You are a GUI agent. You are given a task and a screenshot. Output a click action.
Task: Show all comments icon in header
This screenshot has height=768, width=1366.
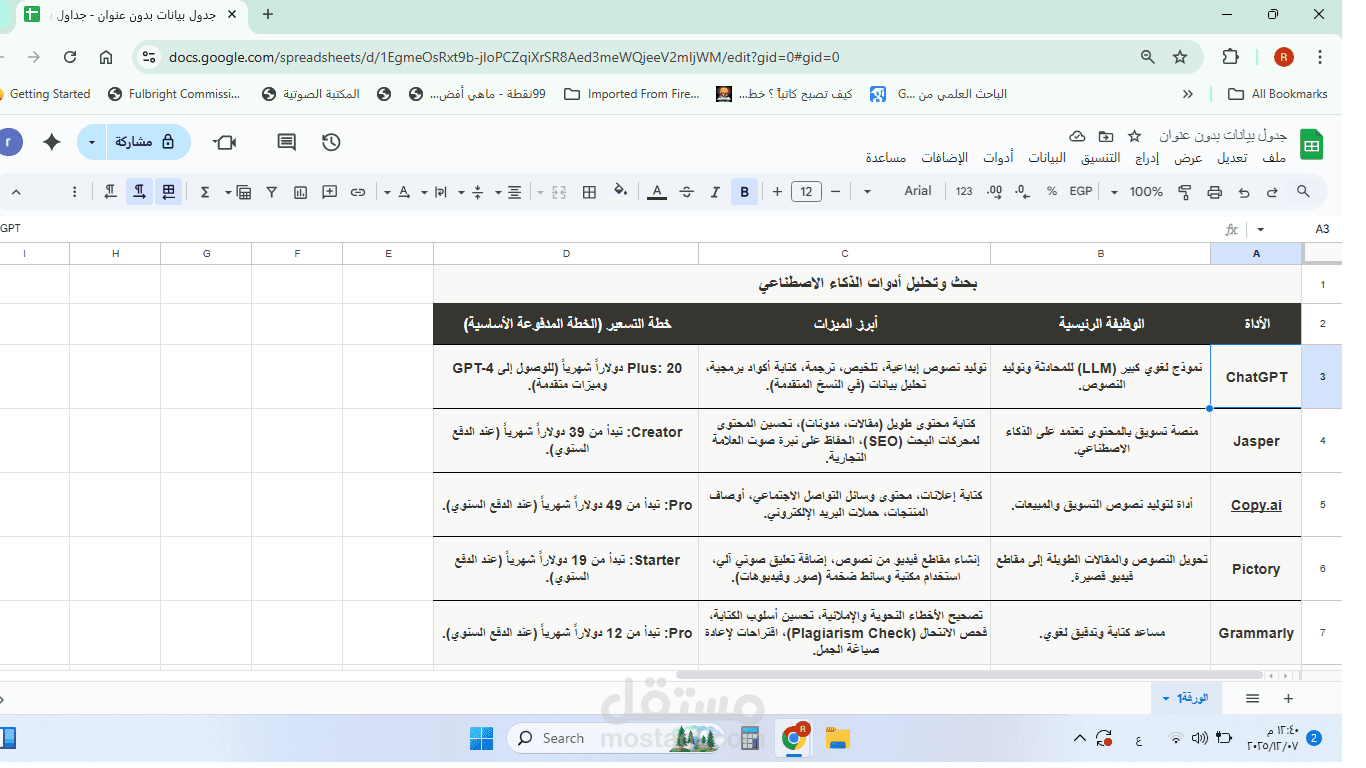click(x=287, y=143)
